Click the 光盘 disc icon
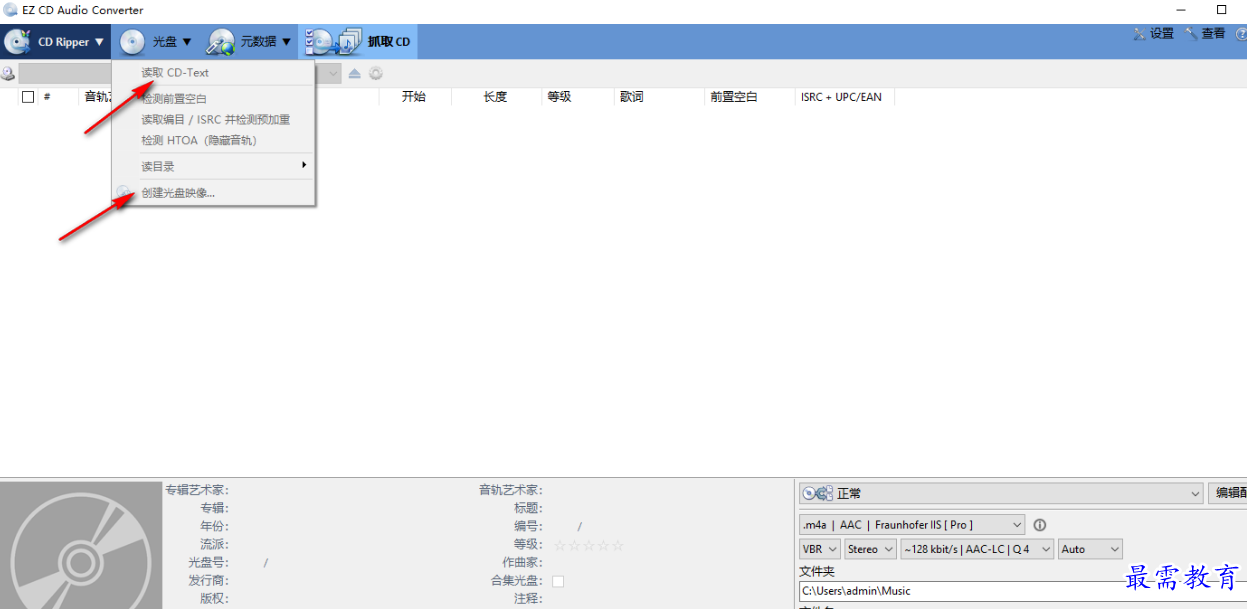The height and width of the screenshot is (609, 1247). [132, 42]
